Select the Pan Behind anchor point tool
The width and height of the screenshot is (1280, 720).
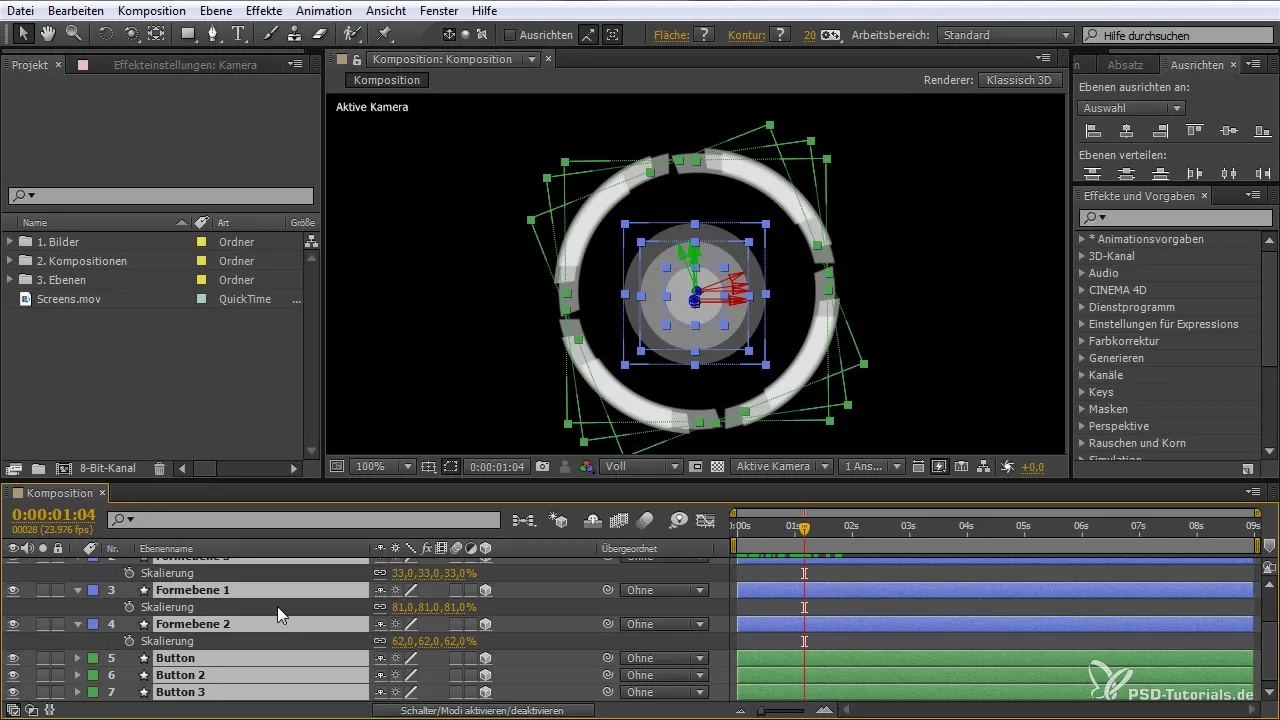[x=156, y=34]
